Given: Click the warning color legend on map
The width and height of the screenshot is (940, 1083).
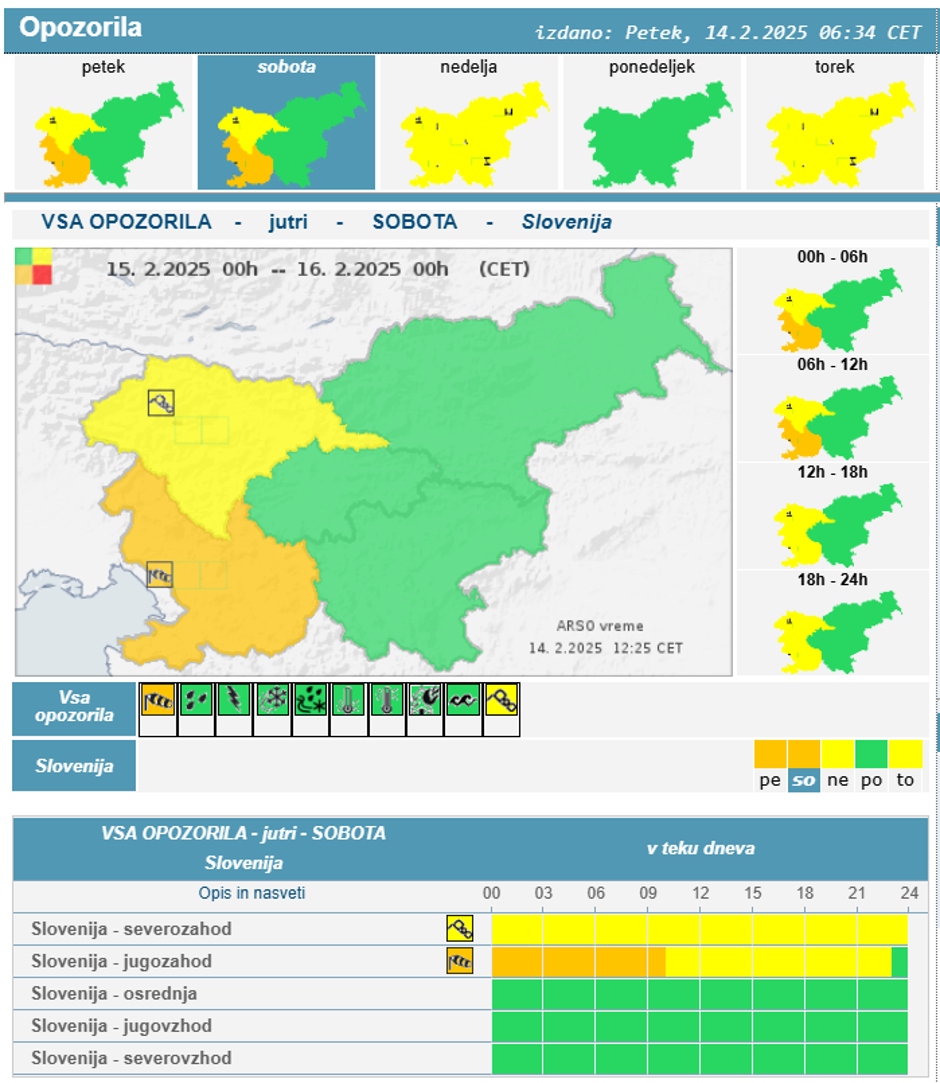Looking at the screenshot, I should (33, 266).
